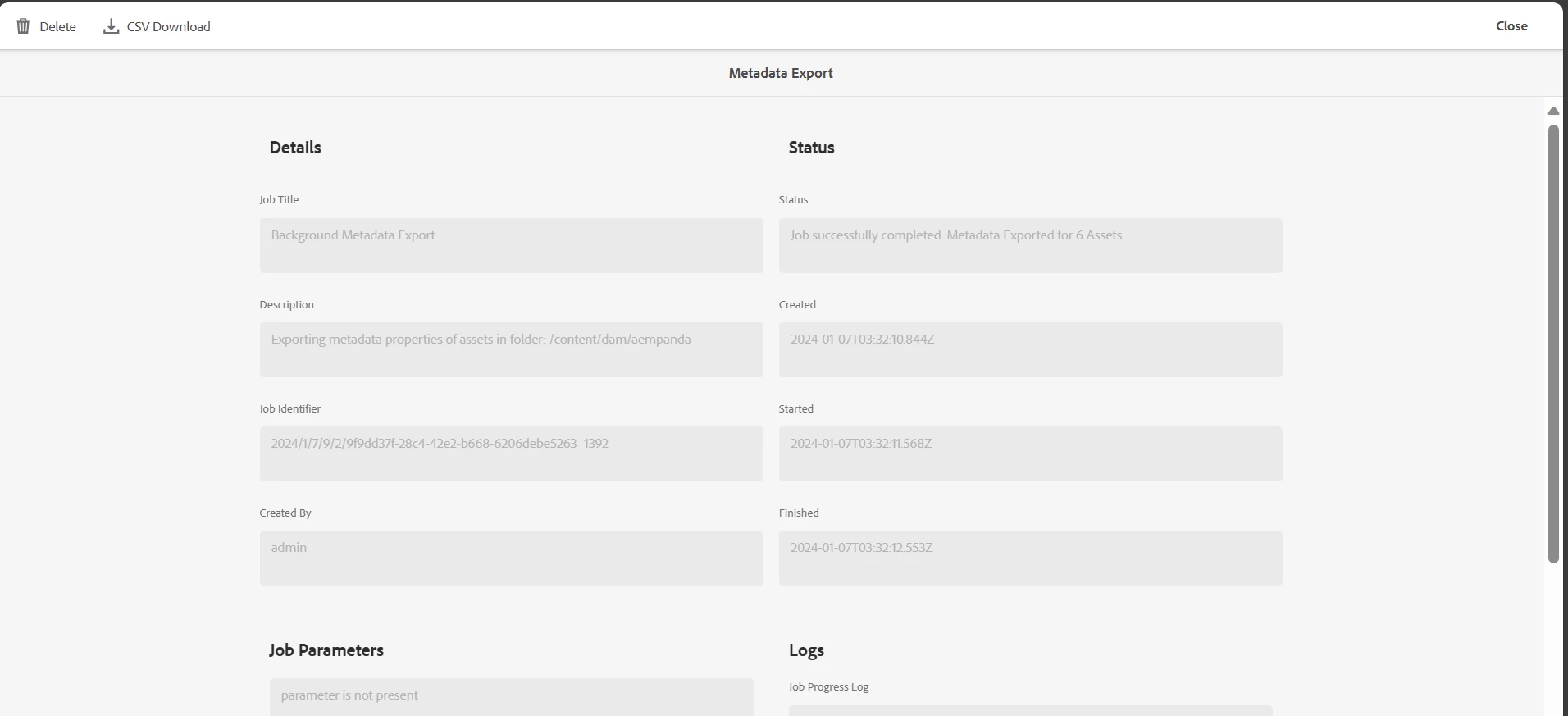
Task: Click the Job Progress Log label
Action: (x=828, y=687)
